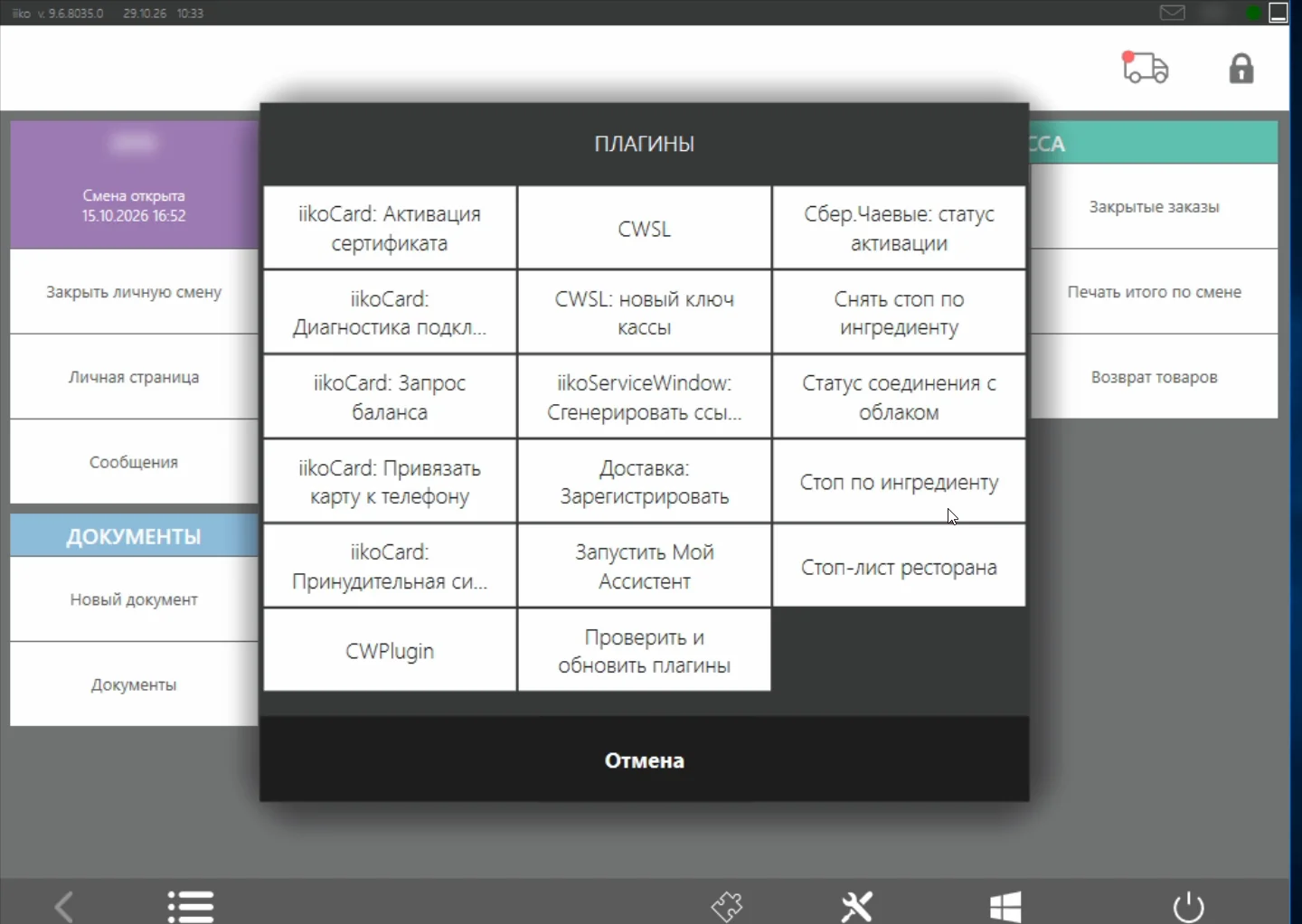Open Личная страница in background menu
The image size is (1302, 924).
point(134,377)
